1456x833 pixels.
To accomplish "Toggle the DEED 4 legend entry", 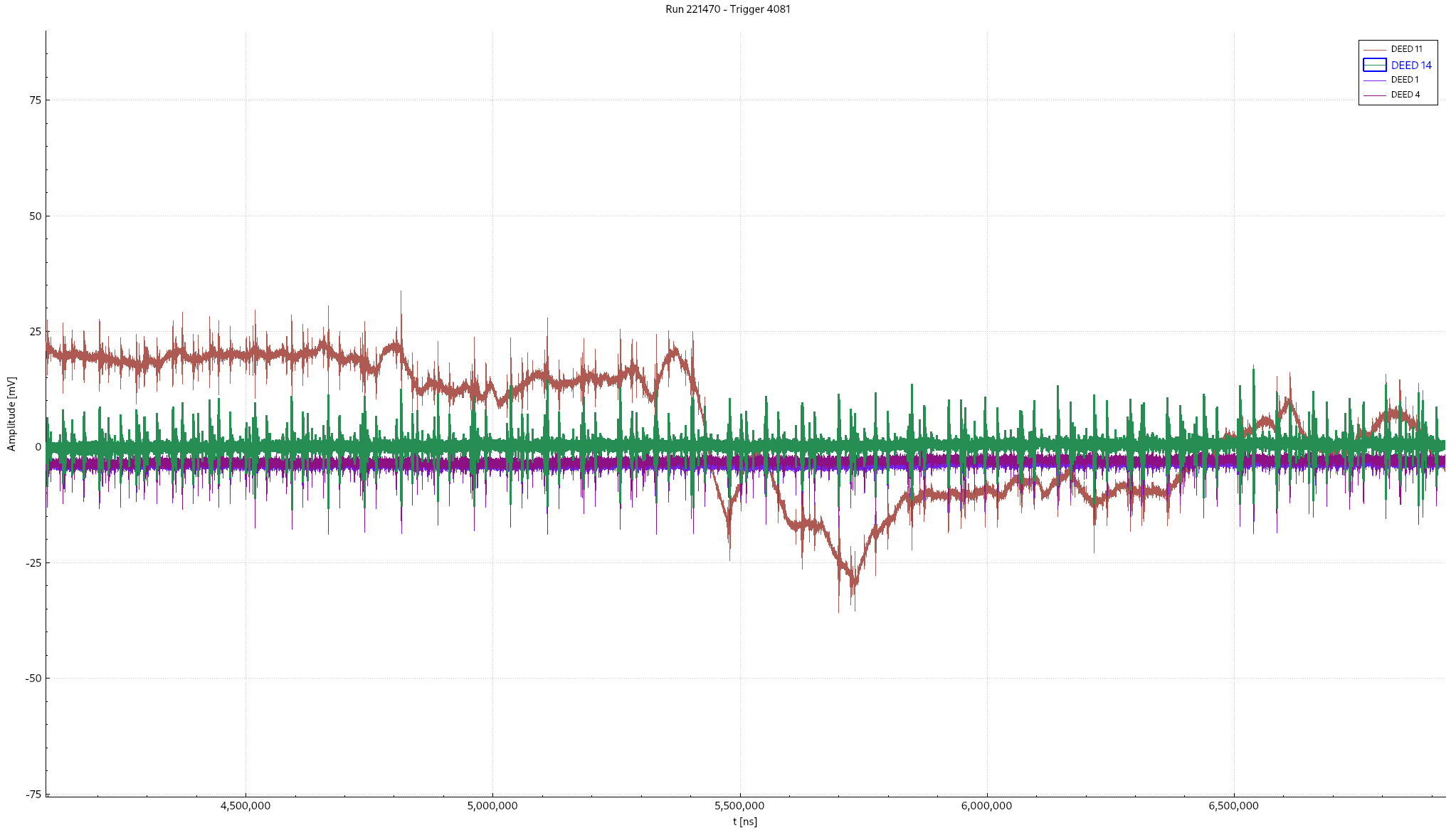I will pyautogui.click(x=1405, y=95).
